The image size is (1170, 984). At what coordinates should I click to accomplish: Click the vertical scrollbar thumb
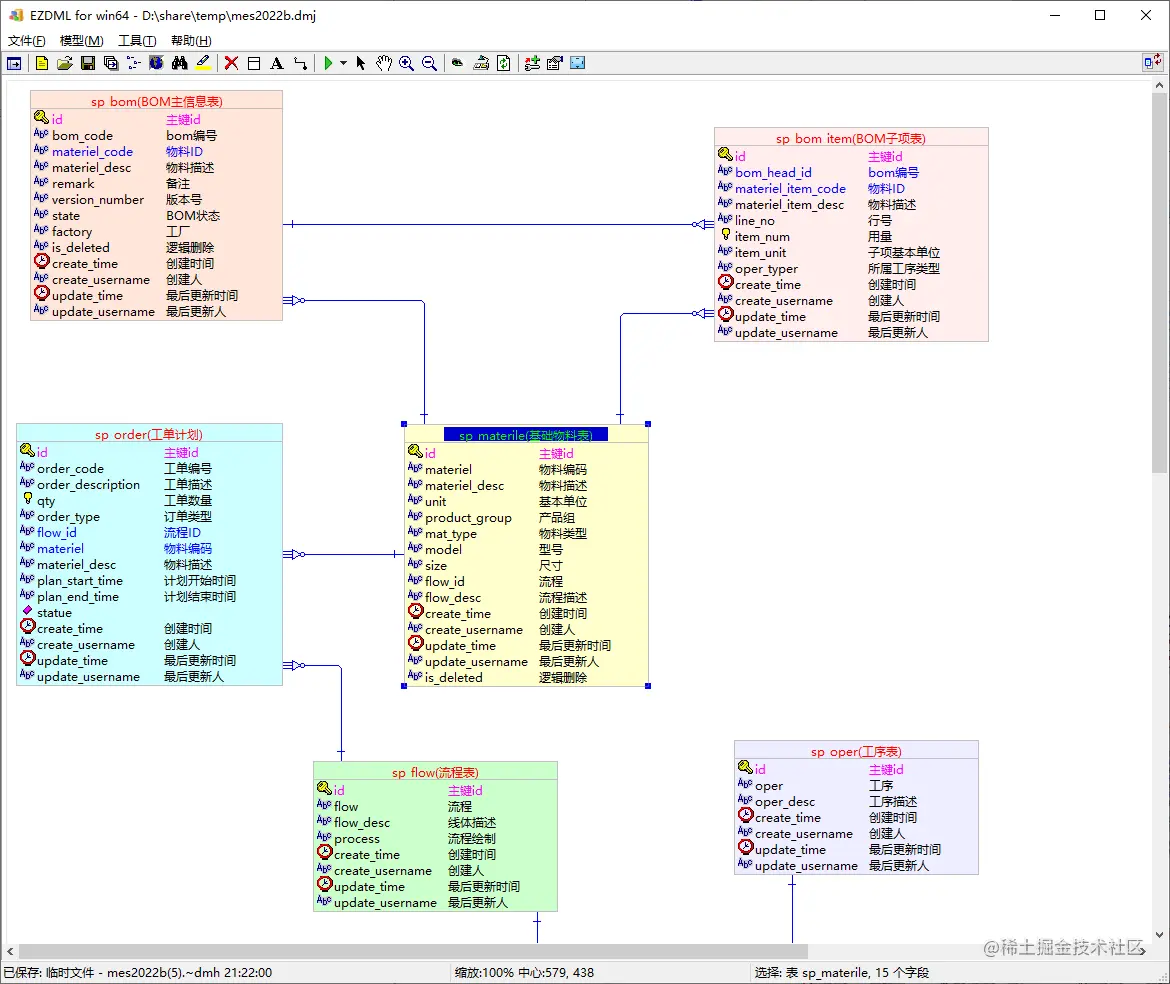[x=1159, y=282]
